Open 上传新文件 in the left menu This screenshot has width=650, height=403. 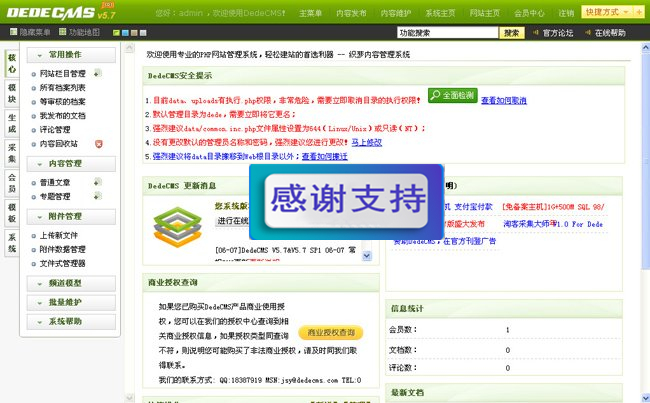[x=59, y=235]
